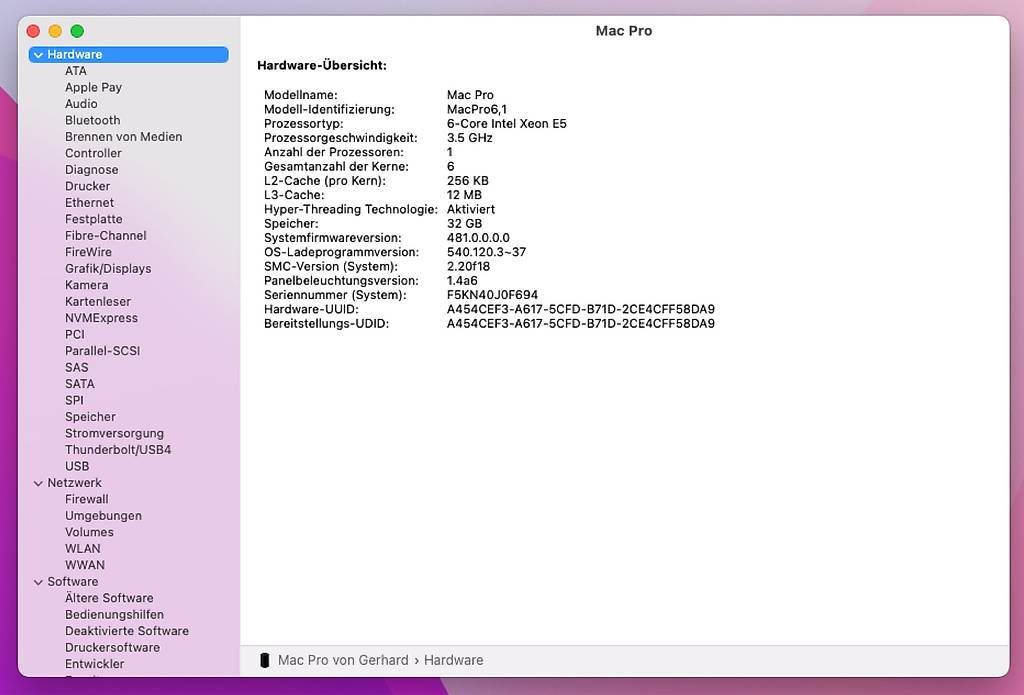The image size is (1024, 695).
Task: Select SPI sidebar entry
Action: (74, 400)
